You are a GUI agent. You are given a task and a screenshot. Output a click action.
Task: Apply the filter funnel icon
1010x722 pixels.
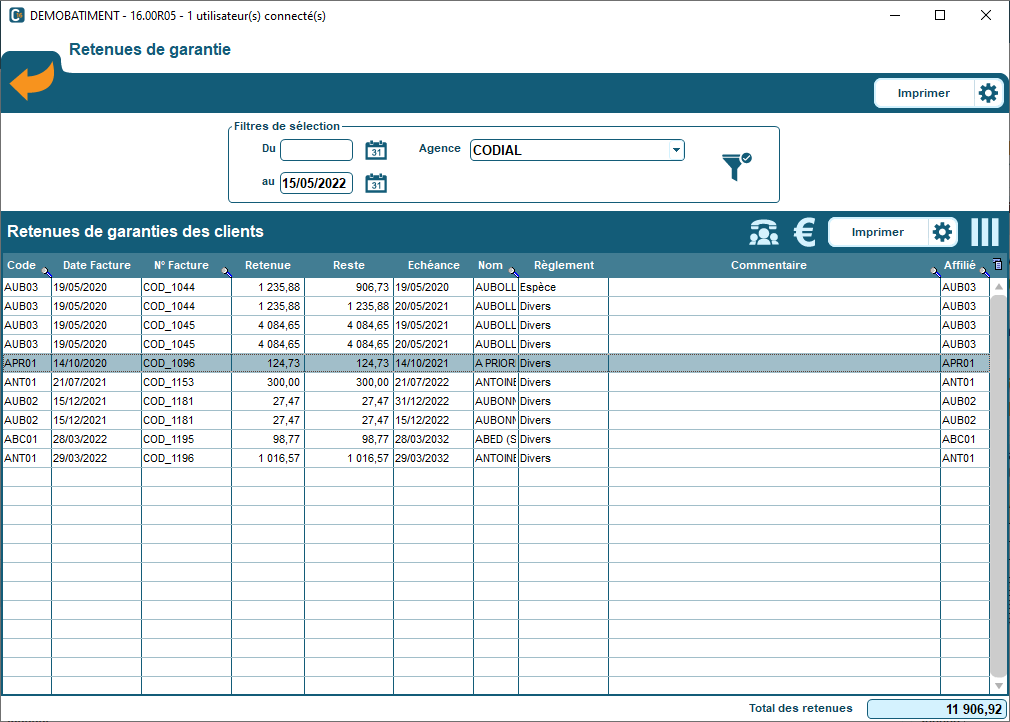click(x=736, y=166)
